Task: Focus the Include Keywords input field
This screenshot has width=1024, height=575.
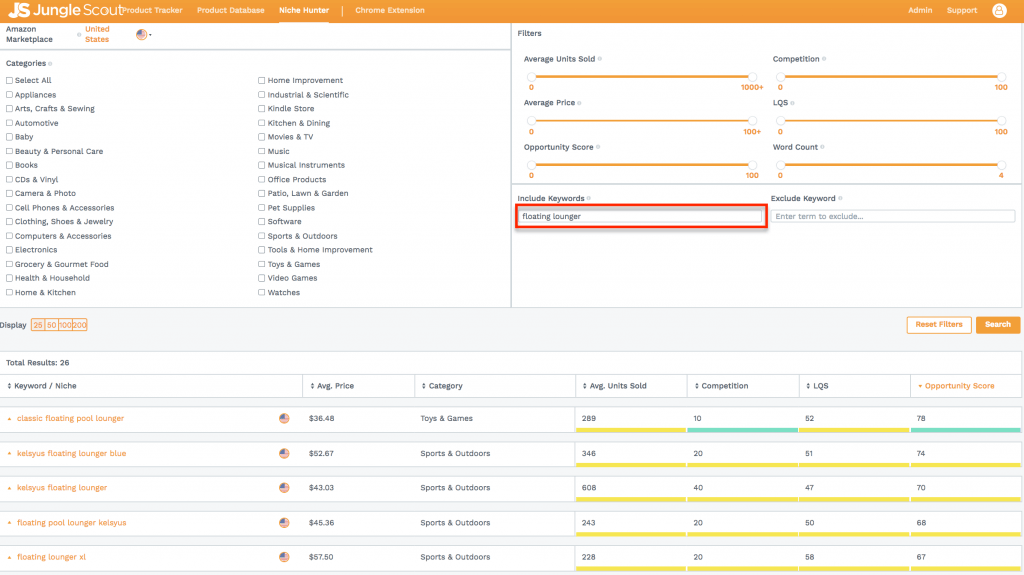Action: 641,216
